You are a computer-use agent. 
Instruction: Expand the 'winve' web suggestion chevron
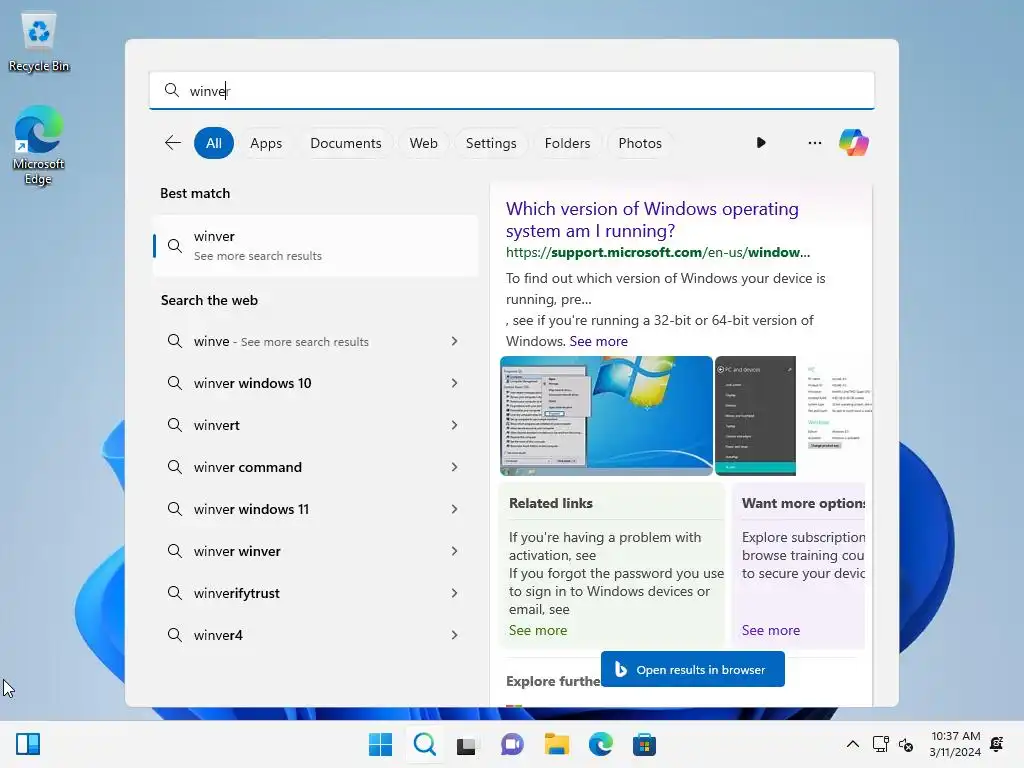[455, 341]
